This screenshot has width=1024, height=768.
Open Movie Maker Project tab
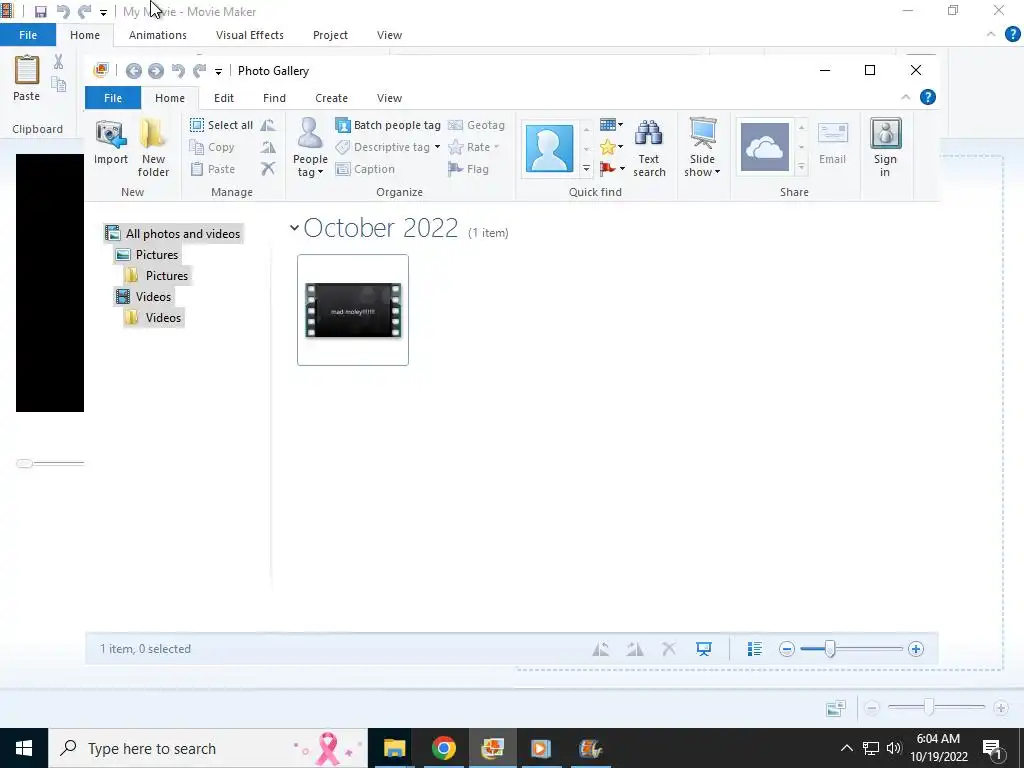(x=330, y=35)
